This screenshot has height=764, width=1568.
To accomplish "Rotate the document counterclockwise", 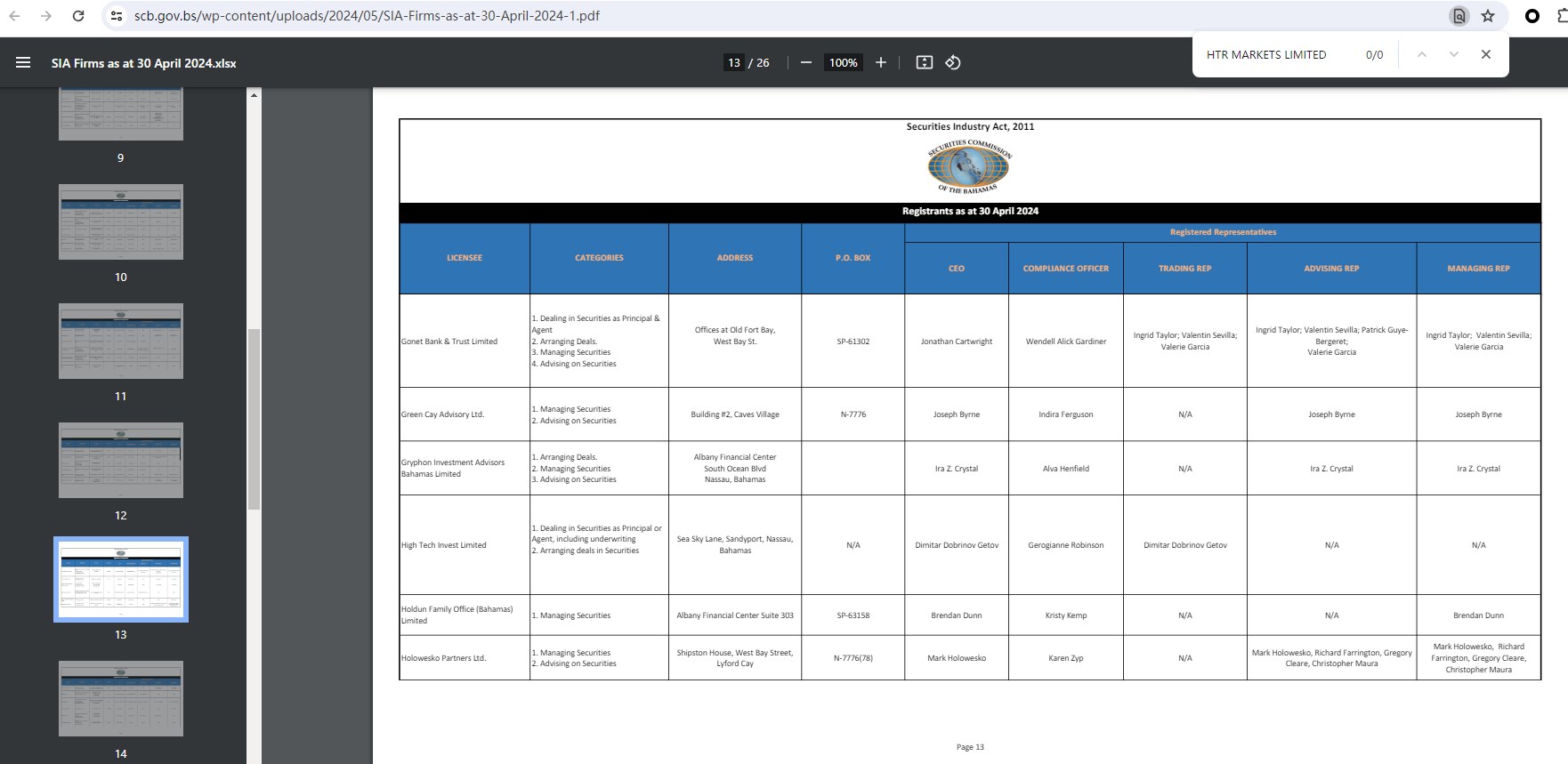I will tap(953, 62).
